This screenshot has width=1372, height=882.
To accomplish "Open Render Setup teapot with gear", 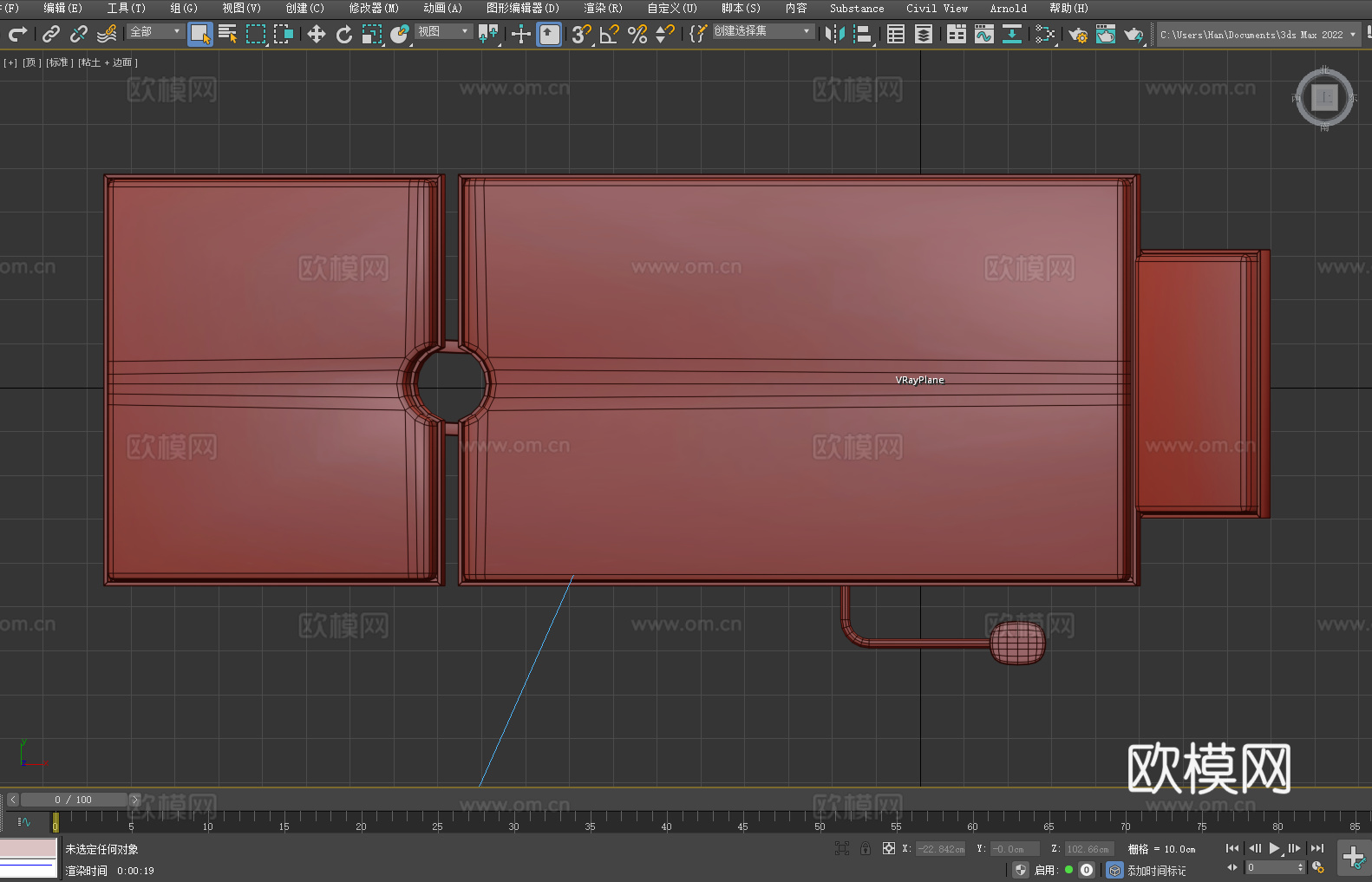I will pyautogui.click(x=1077, y=34).
